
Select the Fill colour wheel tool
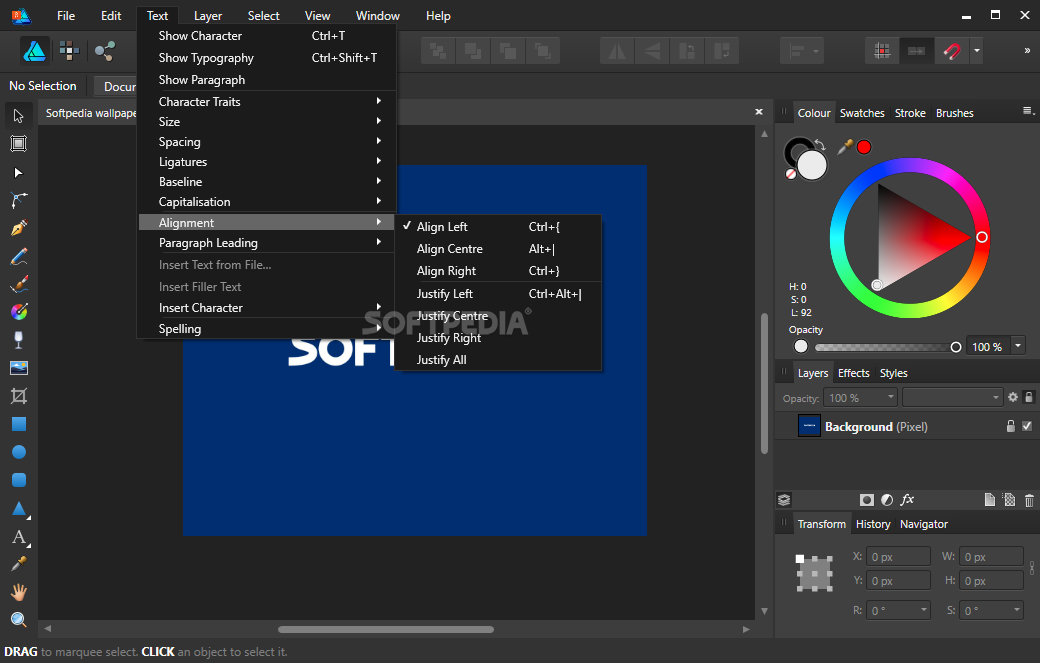click(x=19, y=312)
